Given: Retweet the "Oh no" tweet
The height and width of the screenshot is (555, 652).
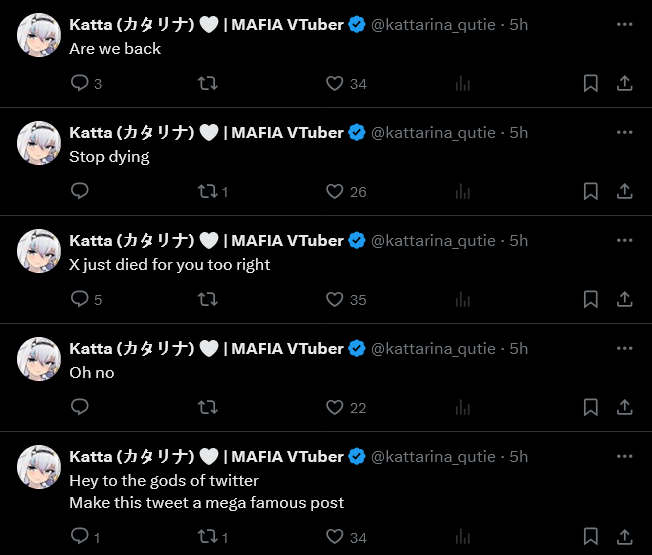Looking at the screenshot, I should (x=208, y=408).
